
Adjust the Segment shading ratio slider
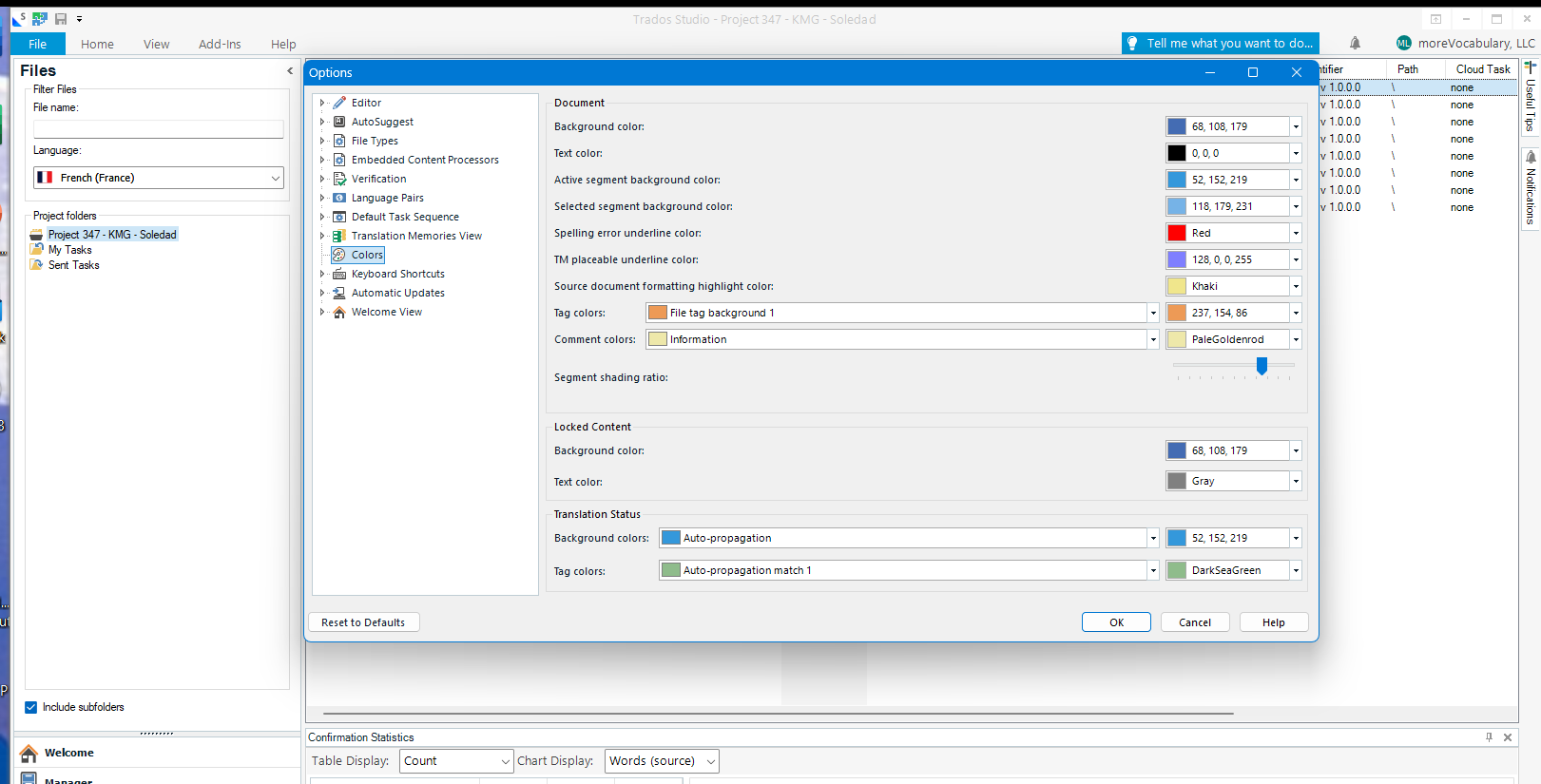tap(1262, 366)
